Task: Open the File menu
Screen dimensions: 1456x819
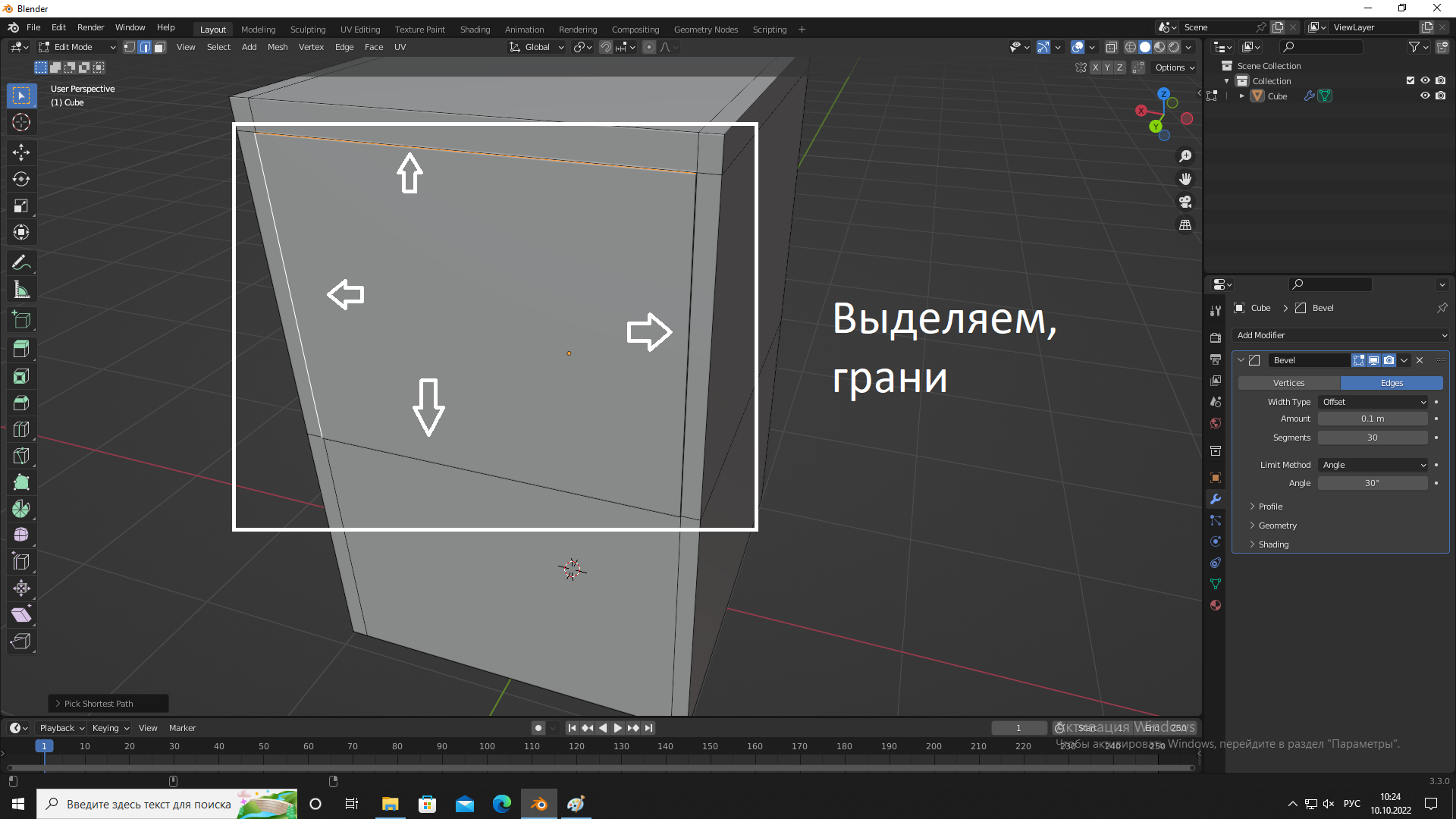Action: coord(33,27)
